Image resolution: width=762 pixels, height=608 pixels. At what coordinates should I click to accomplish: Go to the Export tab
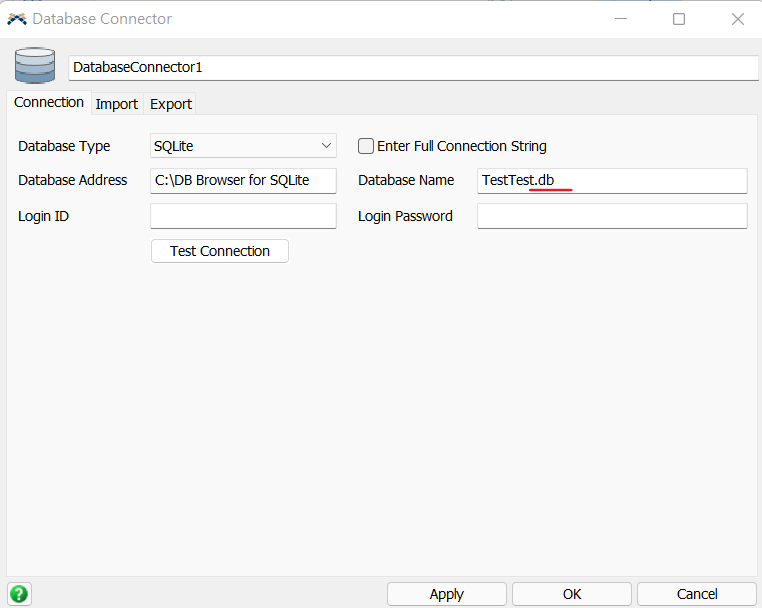pyautogui.click(x=171, y=104)
